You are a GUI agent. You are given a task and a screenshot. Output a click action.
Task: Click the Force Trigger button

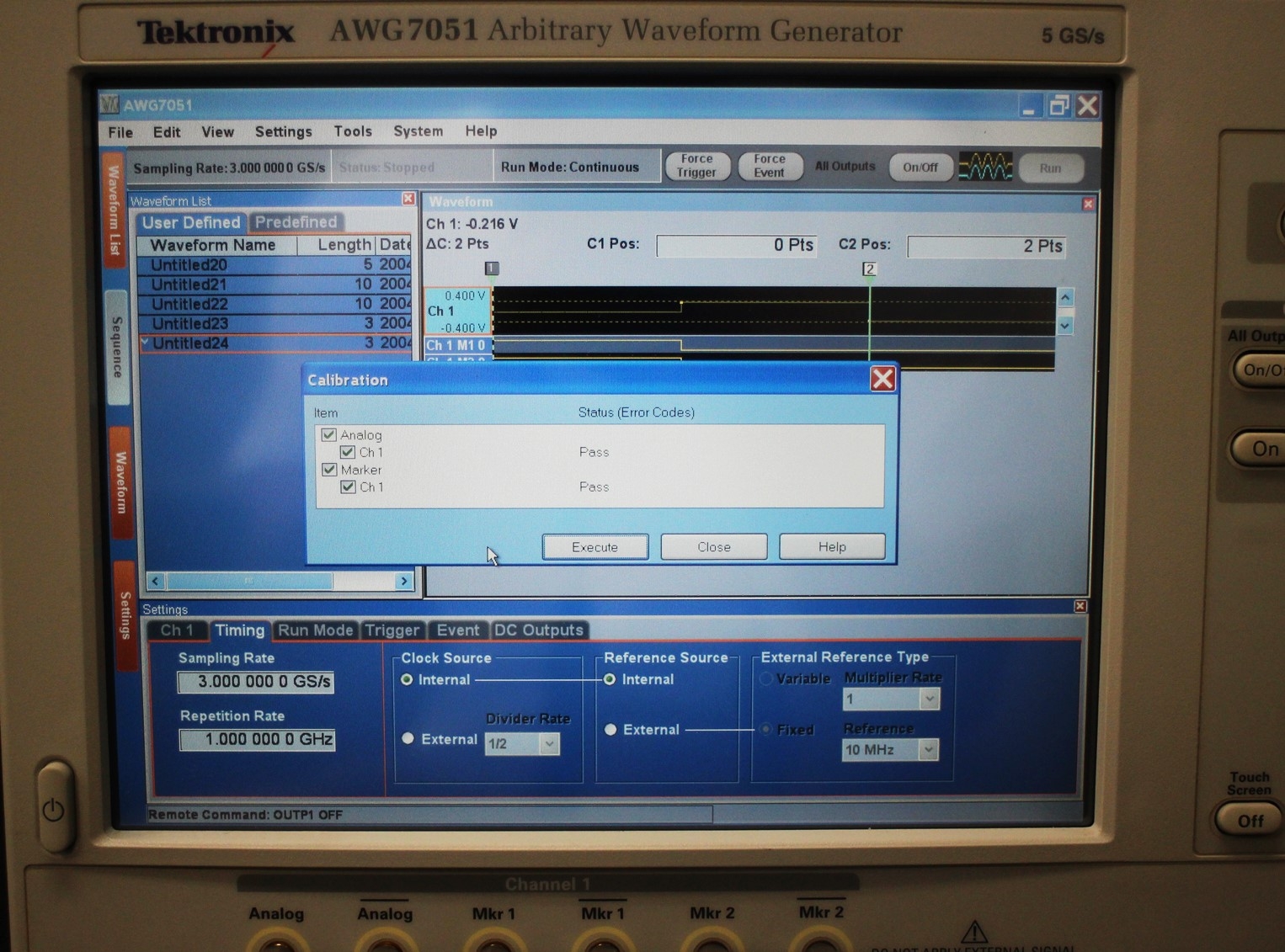[x=696, y=166]
